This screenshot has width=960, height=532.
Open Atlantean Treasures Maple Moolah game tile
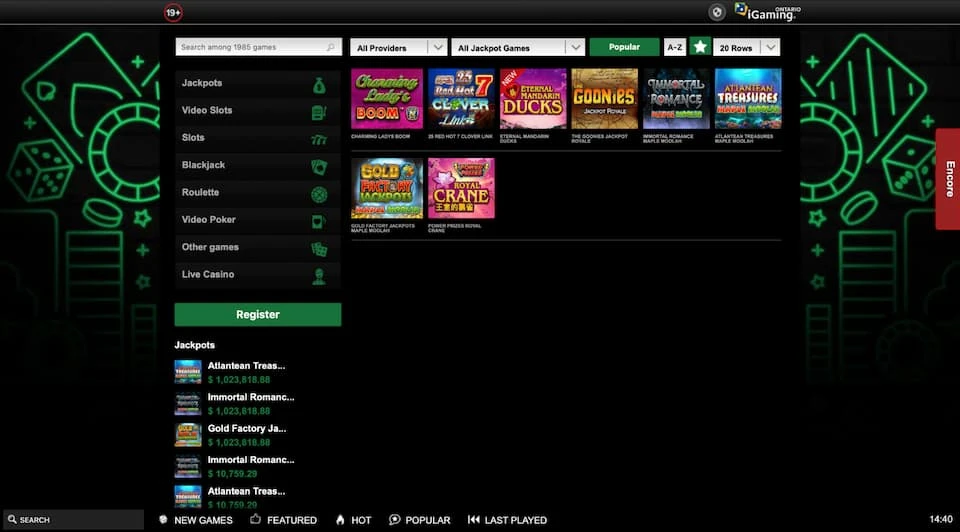(748, 99)
